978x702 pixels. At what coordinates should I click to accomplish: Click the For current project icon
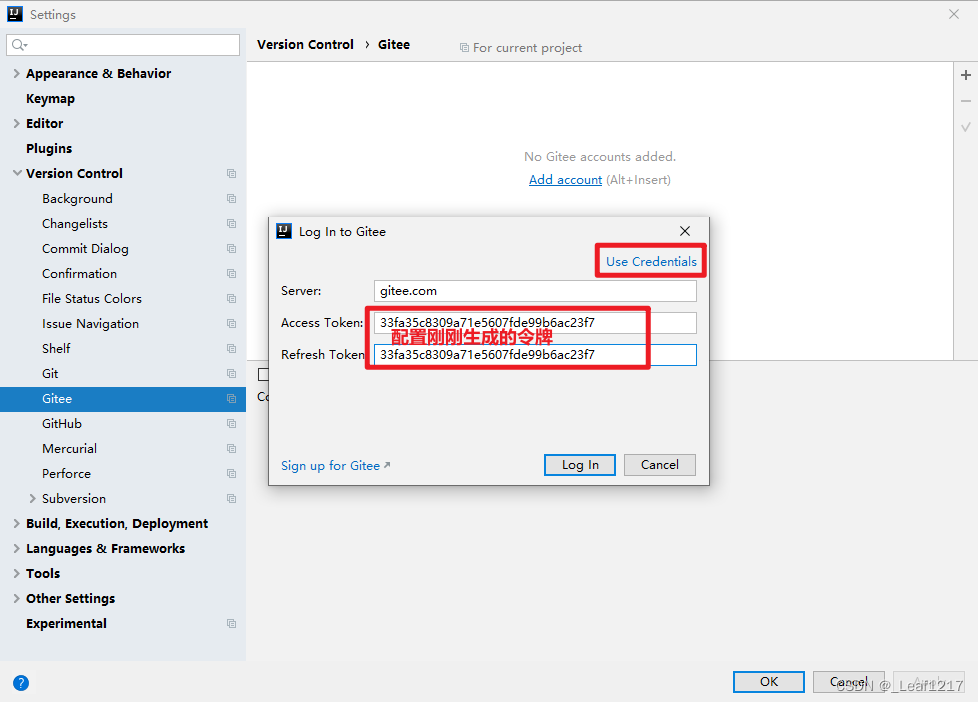point(464,47)
